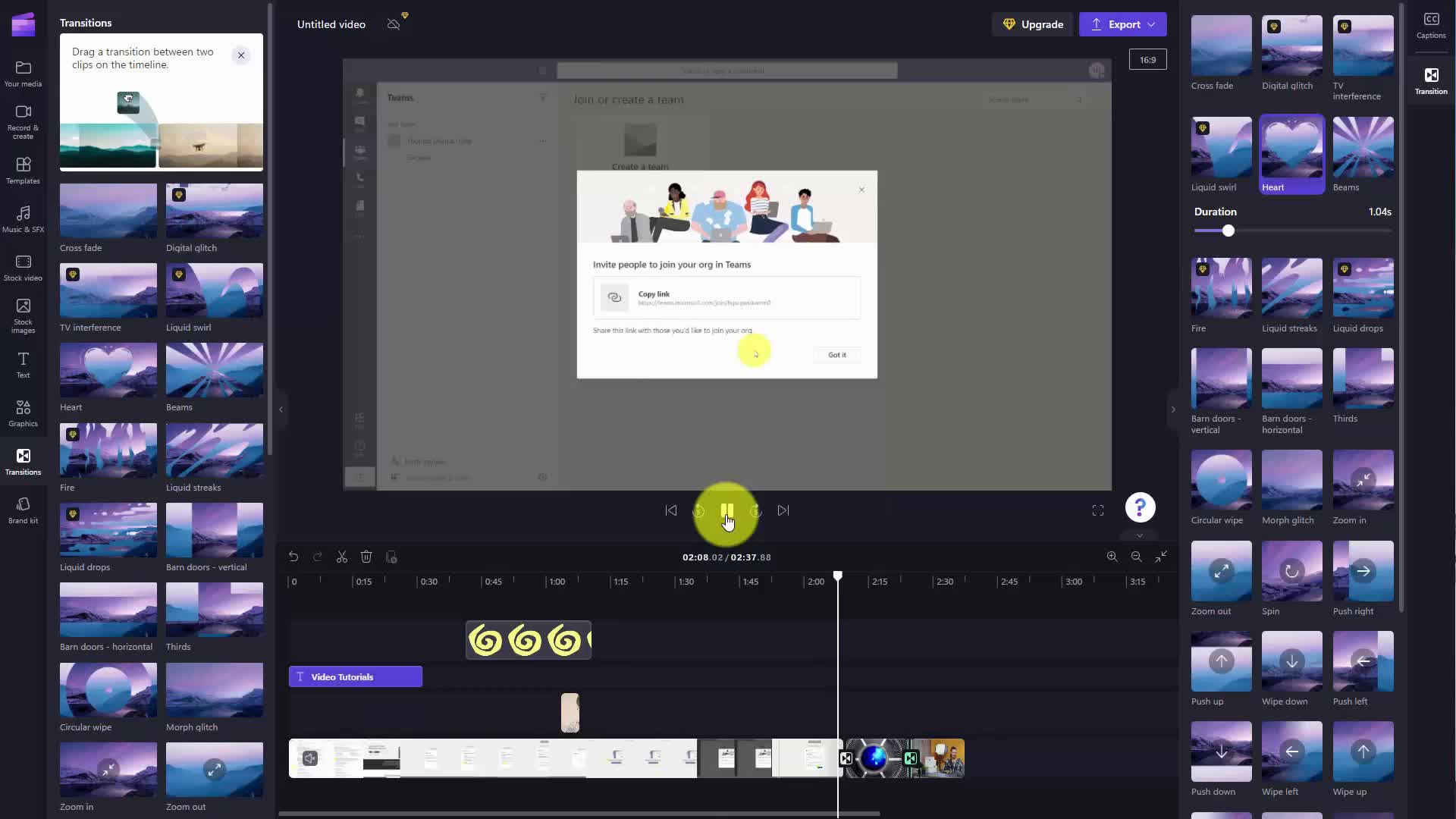Redo the edit in timeline toolbar

coord(318,557)
